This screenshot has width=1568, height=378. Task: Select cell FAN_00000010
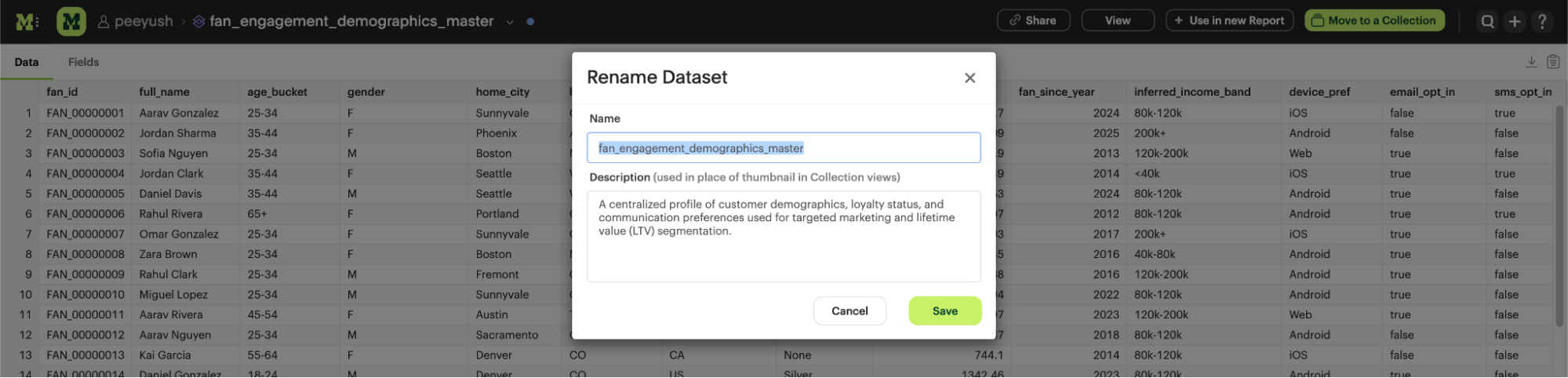(85, 295)
